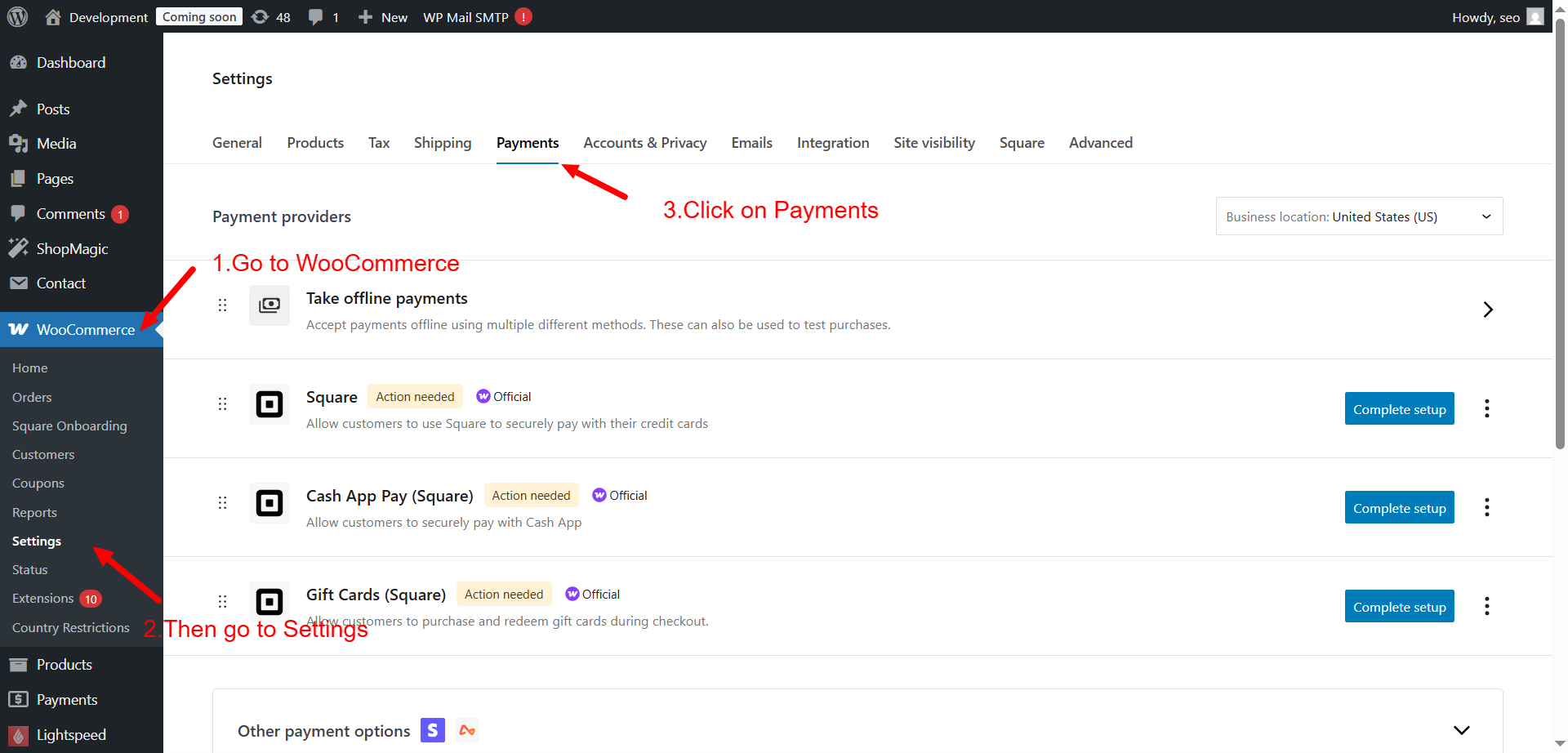Click the WP Mail SMTP alert badge
Viewport: 1568px width, 753px height.
point(523,16)
